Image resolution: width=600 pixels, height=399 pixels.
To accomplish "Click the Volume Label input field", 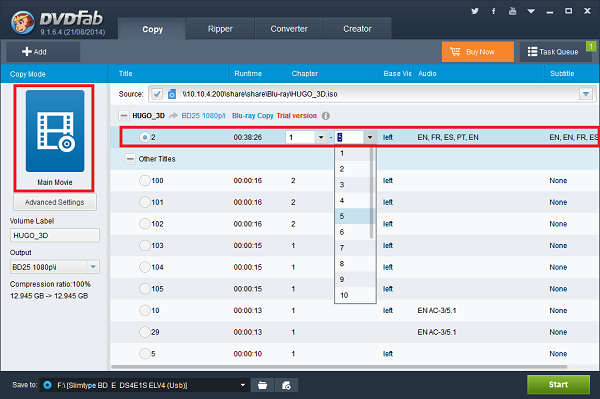I will pyautogui.click(x=55, y=235).
